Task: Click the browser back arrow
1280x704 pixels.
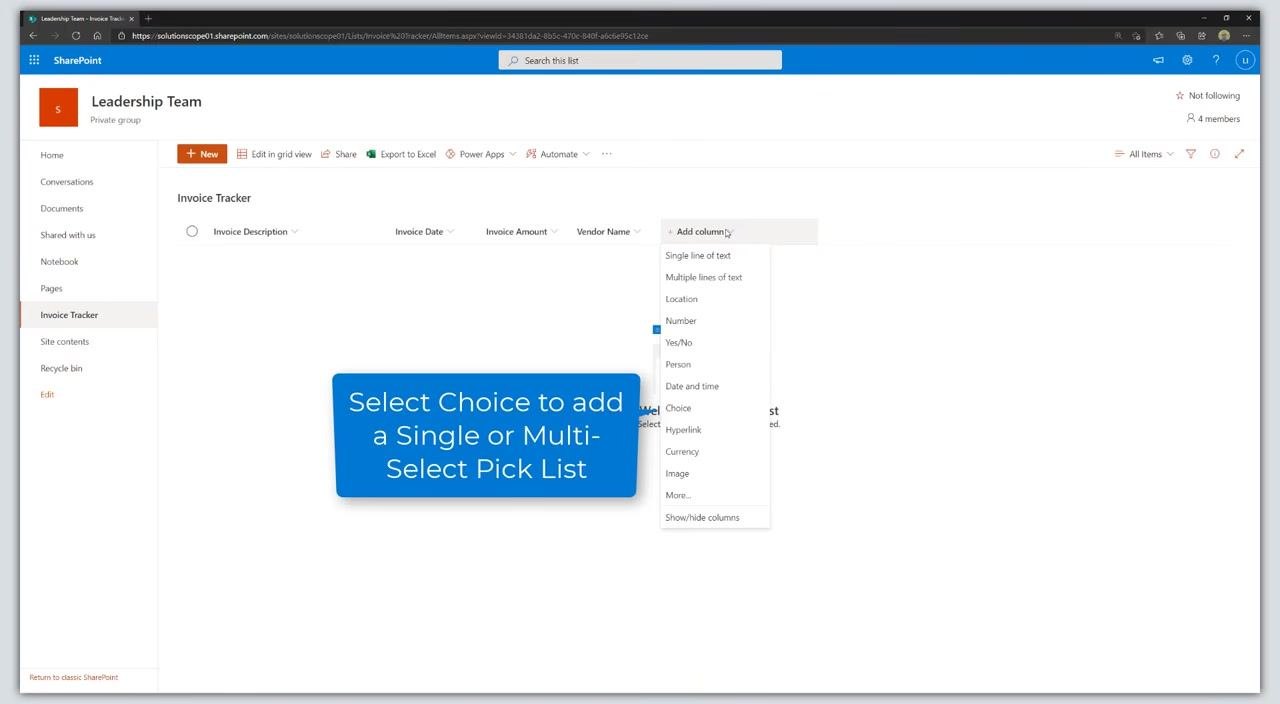Action: 33,36
